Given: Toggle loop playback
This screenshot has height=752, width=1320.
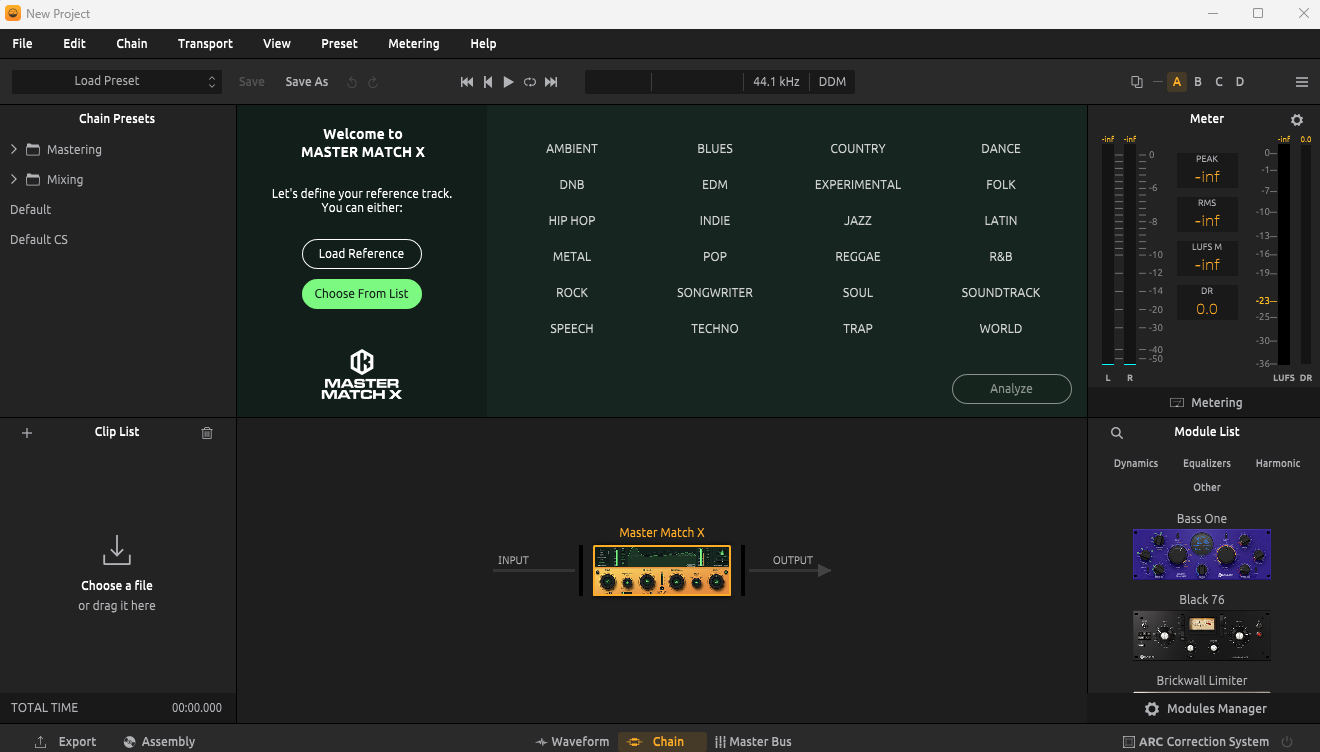Looking at the screenshot, I should pyautogui.click(x=530, y=82).
